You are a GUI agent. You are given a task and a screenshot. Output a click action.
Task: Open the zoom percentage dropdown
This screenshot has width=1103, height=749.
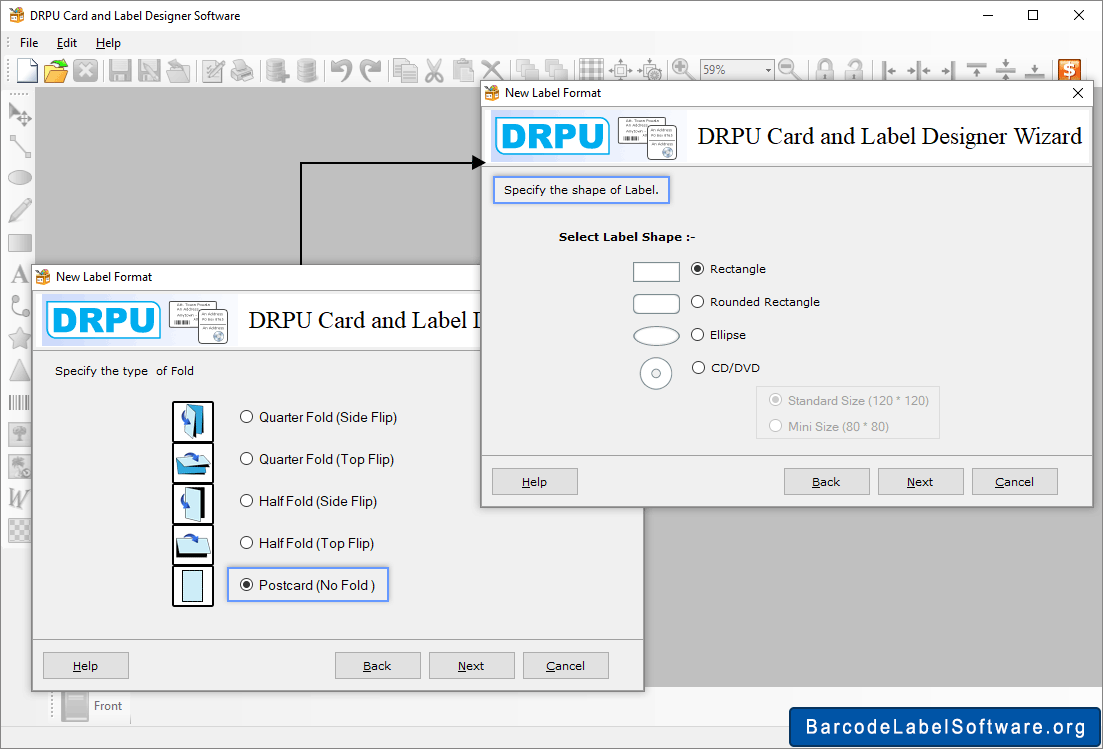point(768,70)
